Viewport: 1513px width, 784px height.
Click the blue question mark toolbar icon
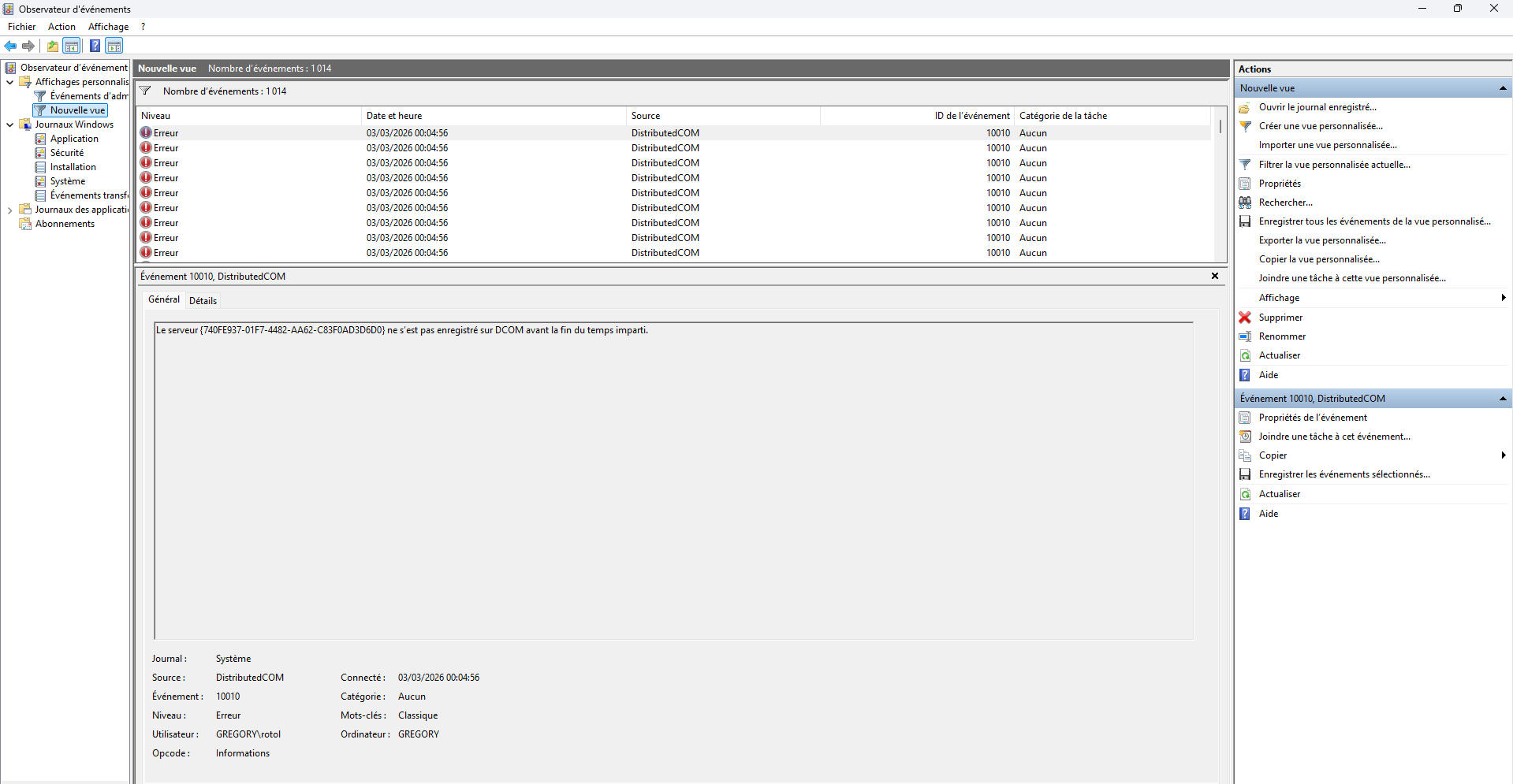[x=95, y=46]
